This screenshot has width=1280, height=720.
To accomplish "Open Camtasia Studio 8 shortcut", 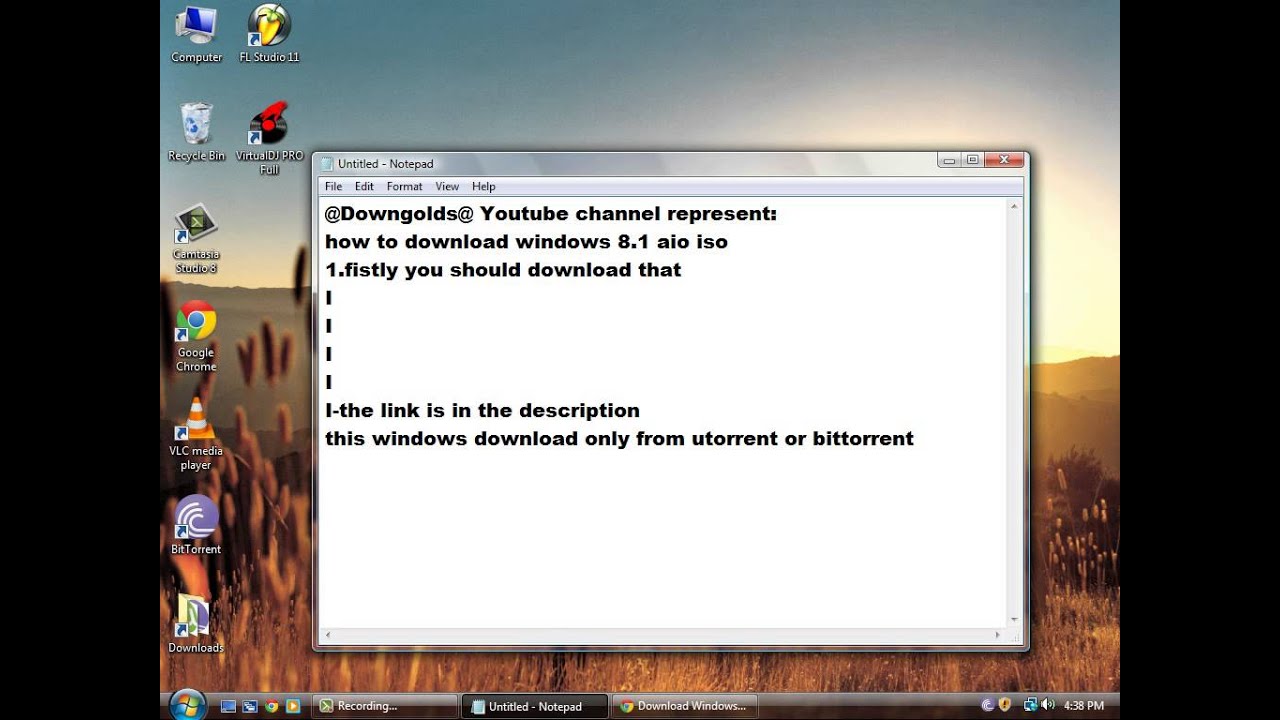I will coord(196,238).
